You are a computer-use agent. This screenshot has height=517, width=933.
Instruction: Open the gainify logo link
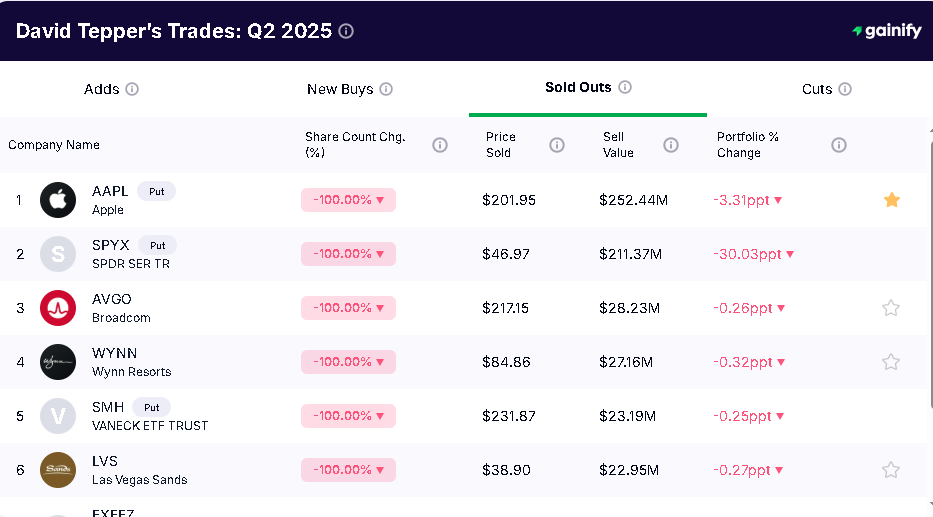887,31
